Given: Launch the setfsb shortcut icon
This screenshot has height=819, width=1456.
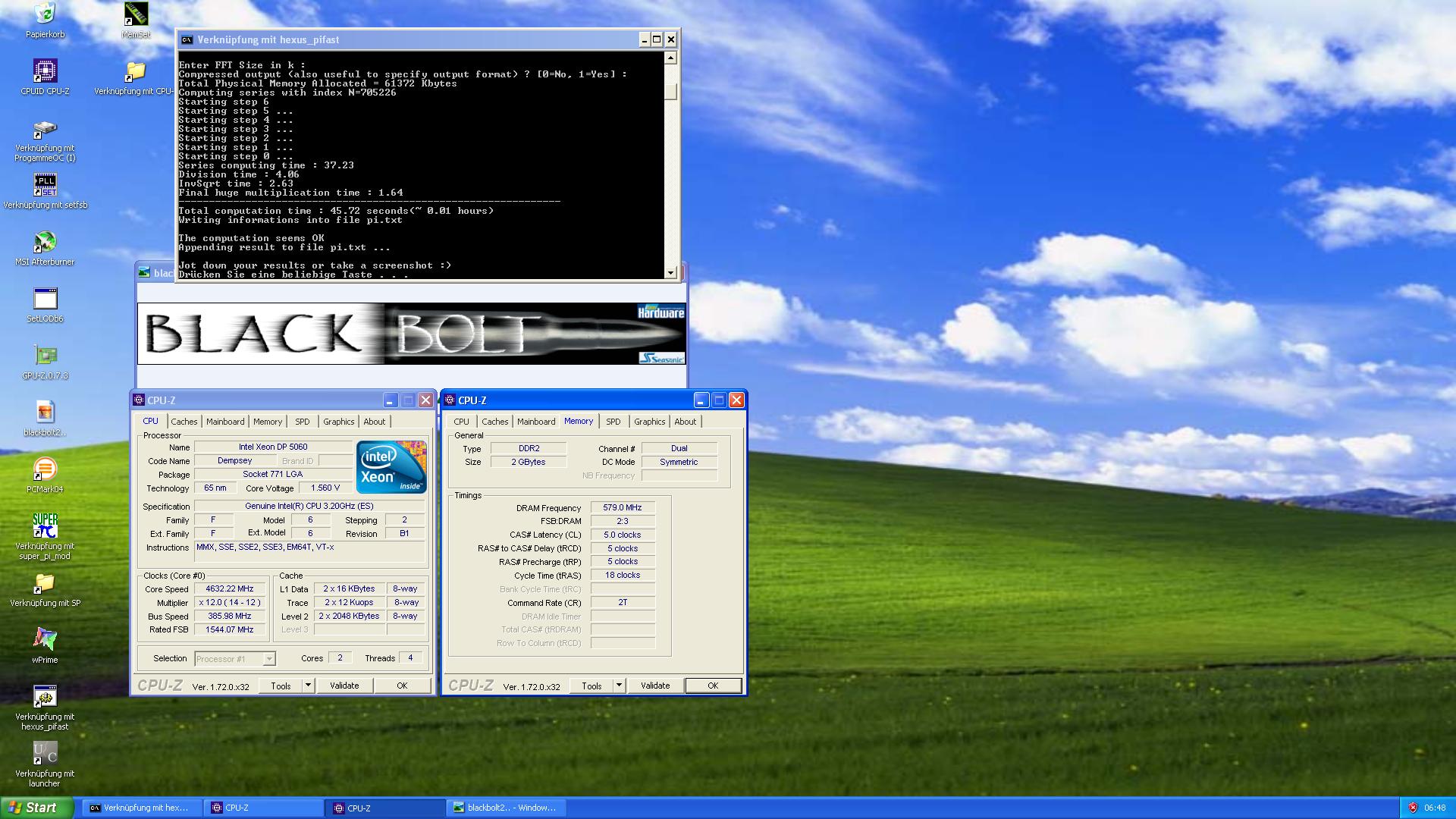Looking at the screenshot, I should pos(45,185).
